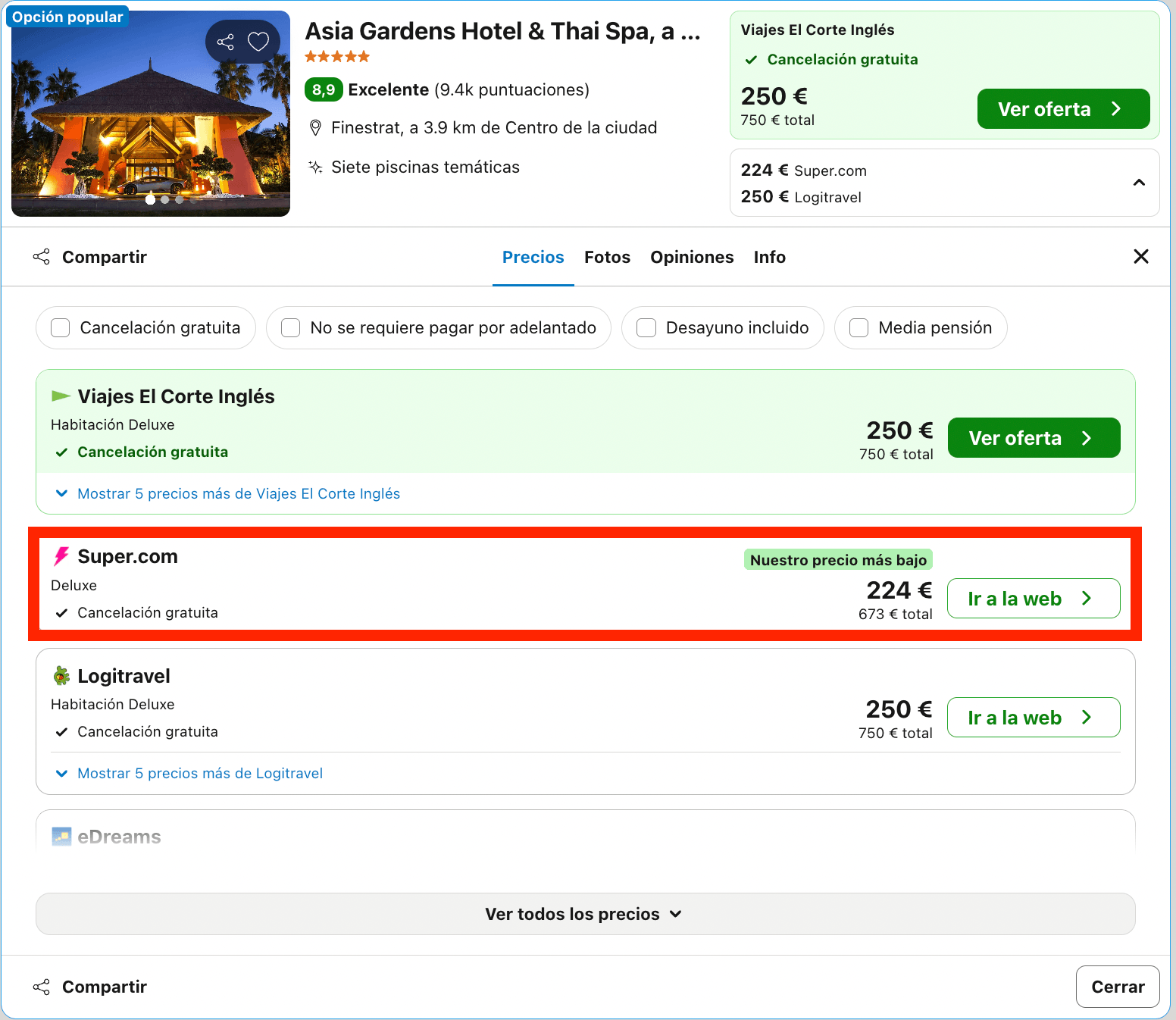1176x1020 pixels.
Task: Click the Nuestro precio más bajo badge
Action: (838, 560)
